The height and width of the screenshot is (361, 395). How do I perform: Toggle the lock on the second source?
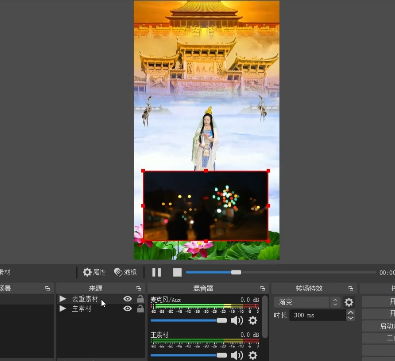140,309
